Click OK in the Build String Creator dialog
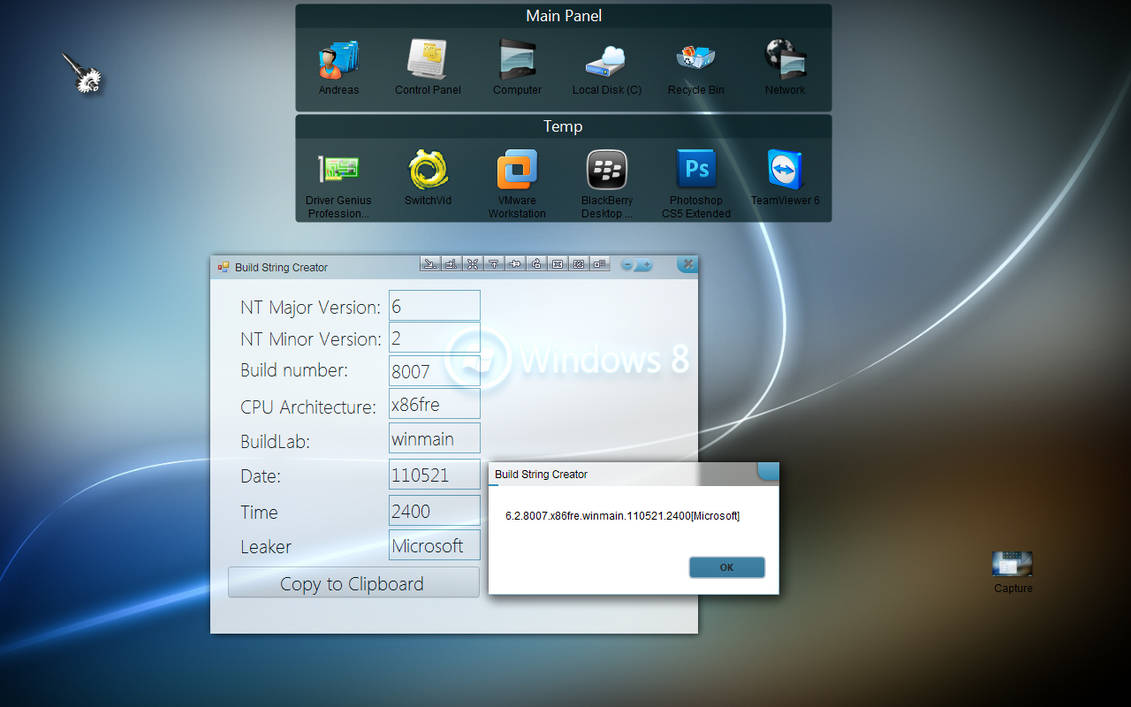Screen dimensions: 1131x707 point(726,567)
